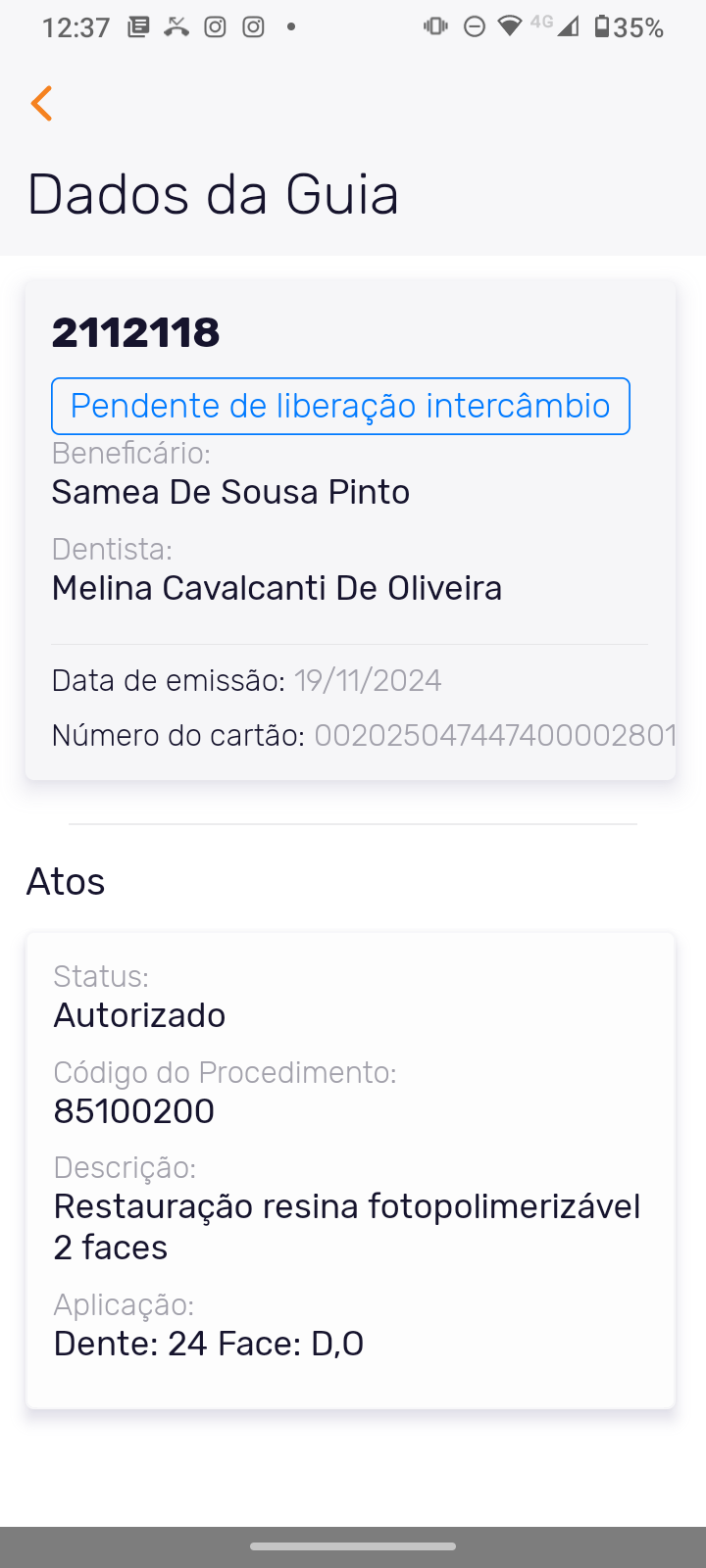Tap the vibrate mode status icon
This screenshot has width=706, height=1568.
pos(435,26)
